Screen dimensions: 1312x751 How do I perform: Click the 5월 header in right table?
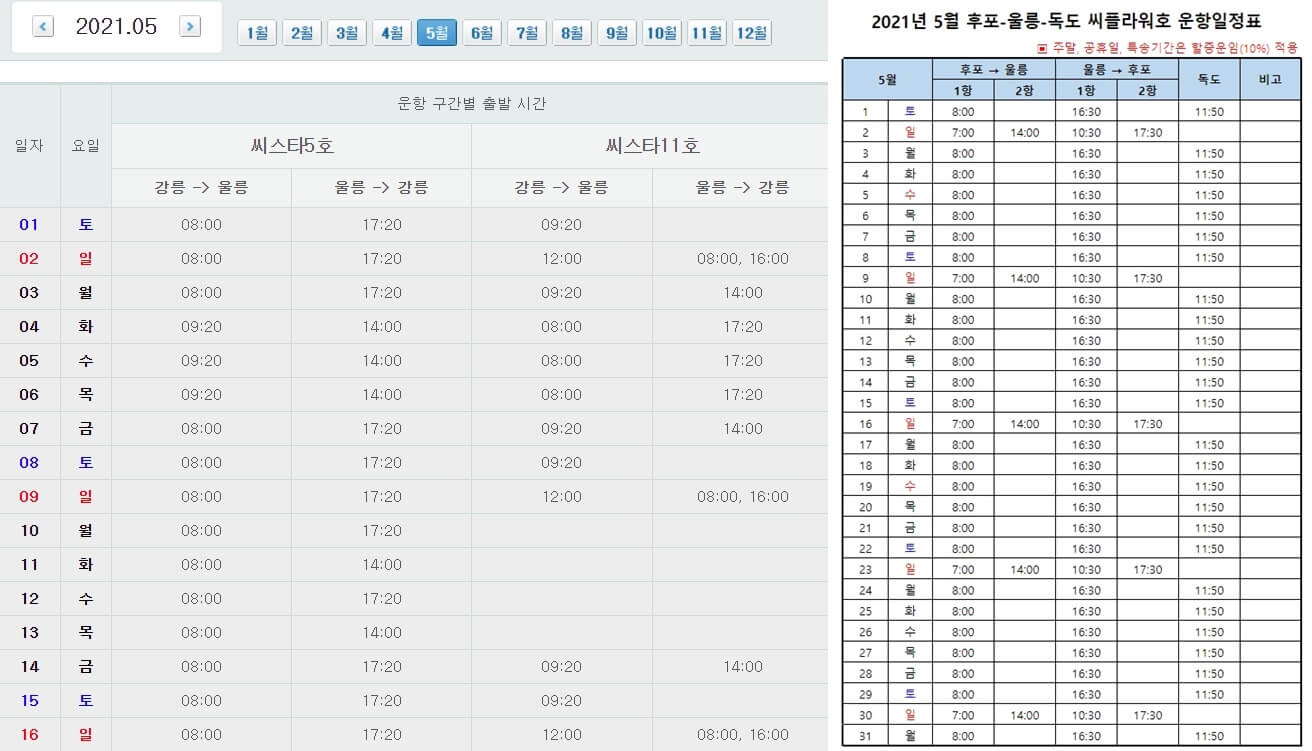[x=888, y=80]
